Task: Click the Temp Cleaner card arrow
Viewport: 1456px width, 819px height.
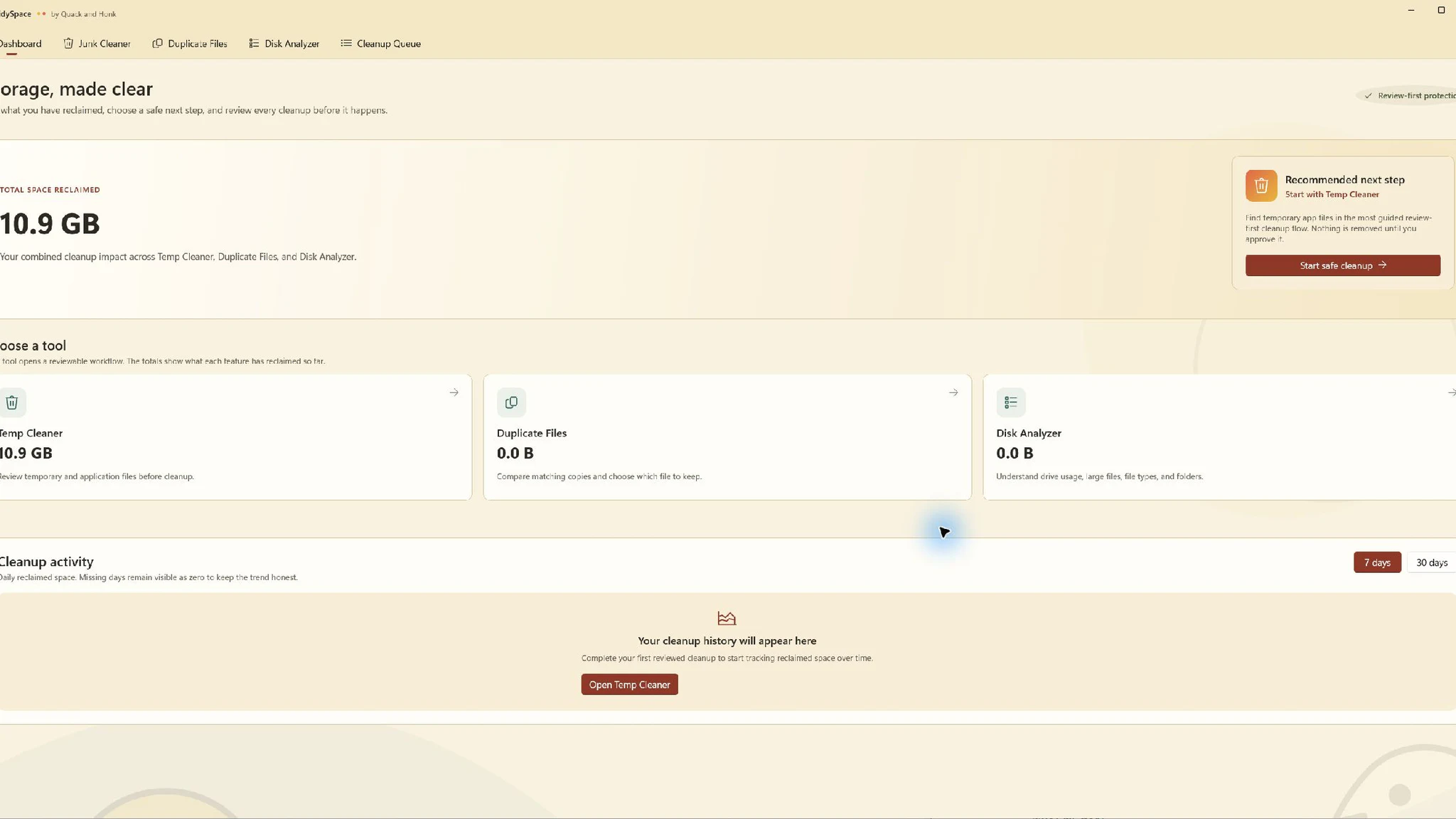Action: tap(454, 392)
